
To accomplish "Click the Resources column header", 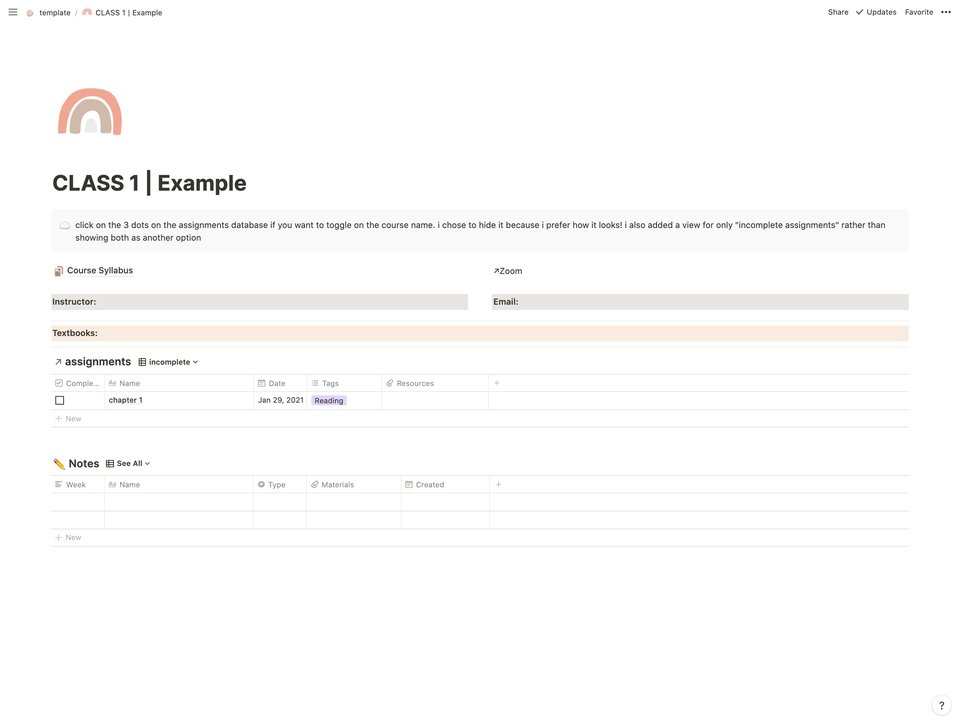I will coord(435,383).
